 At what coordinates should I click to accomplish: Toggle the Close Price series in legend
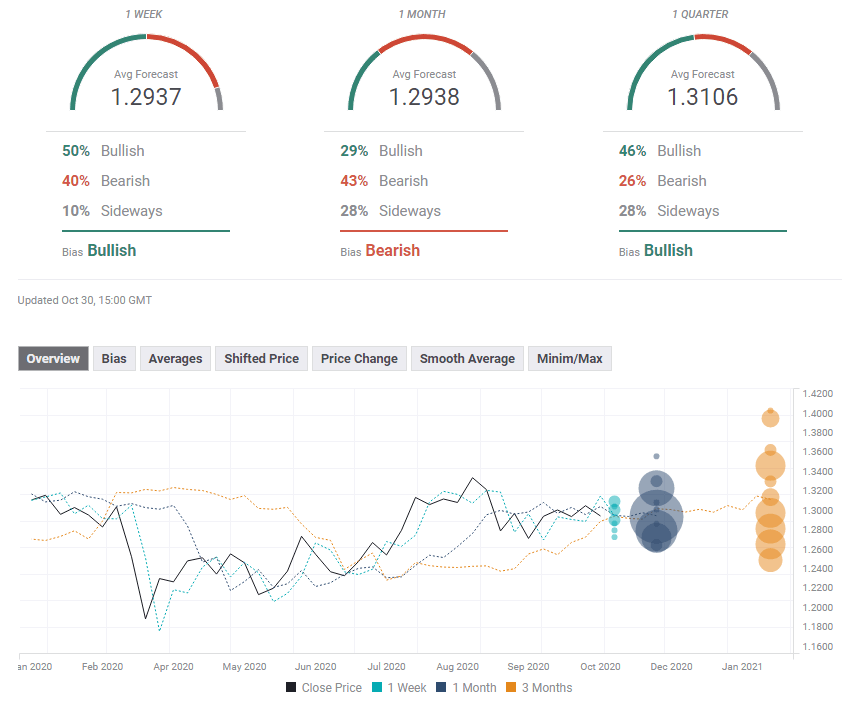tap(326, 687)
